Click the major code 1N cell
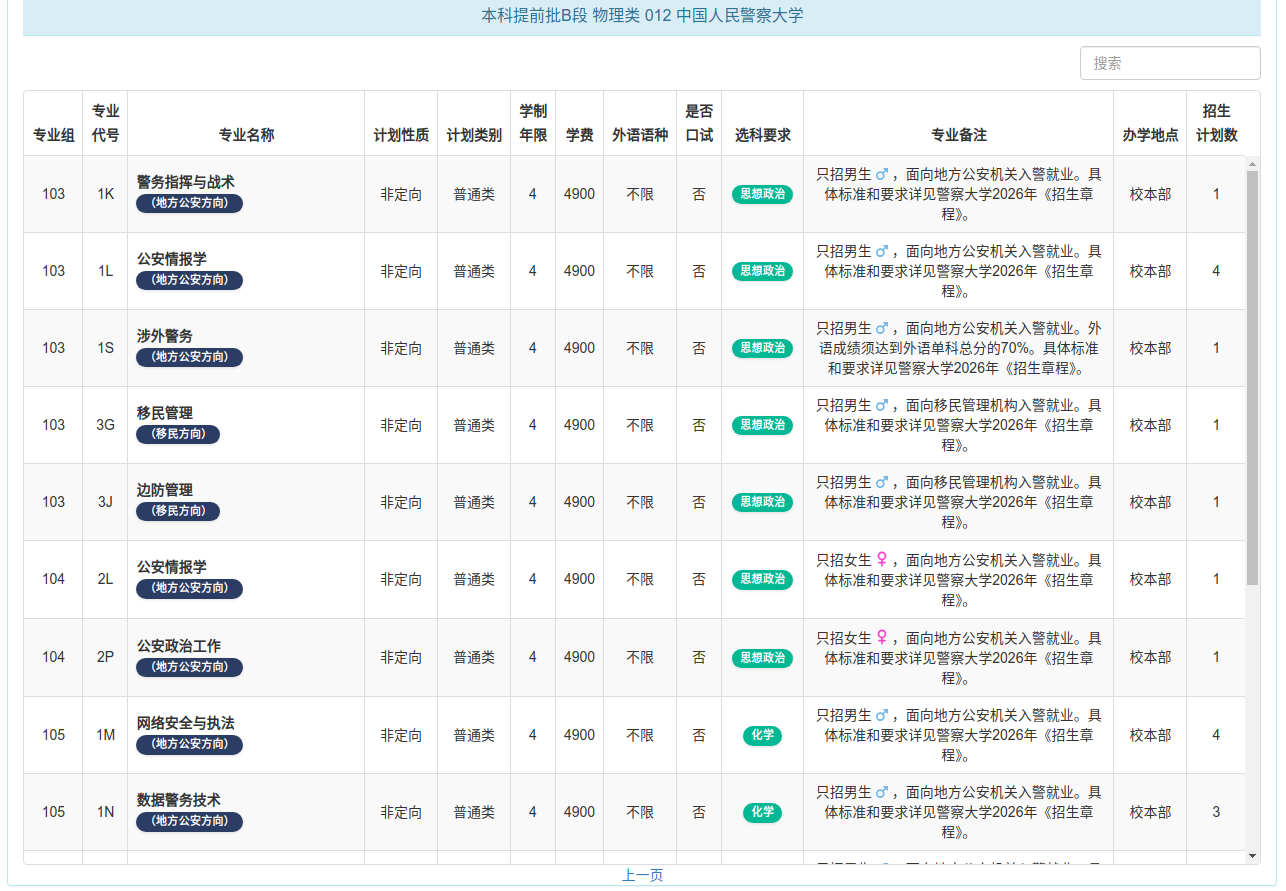Image resolution: width=1286 pixels, height=891 pixels. 105,812
